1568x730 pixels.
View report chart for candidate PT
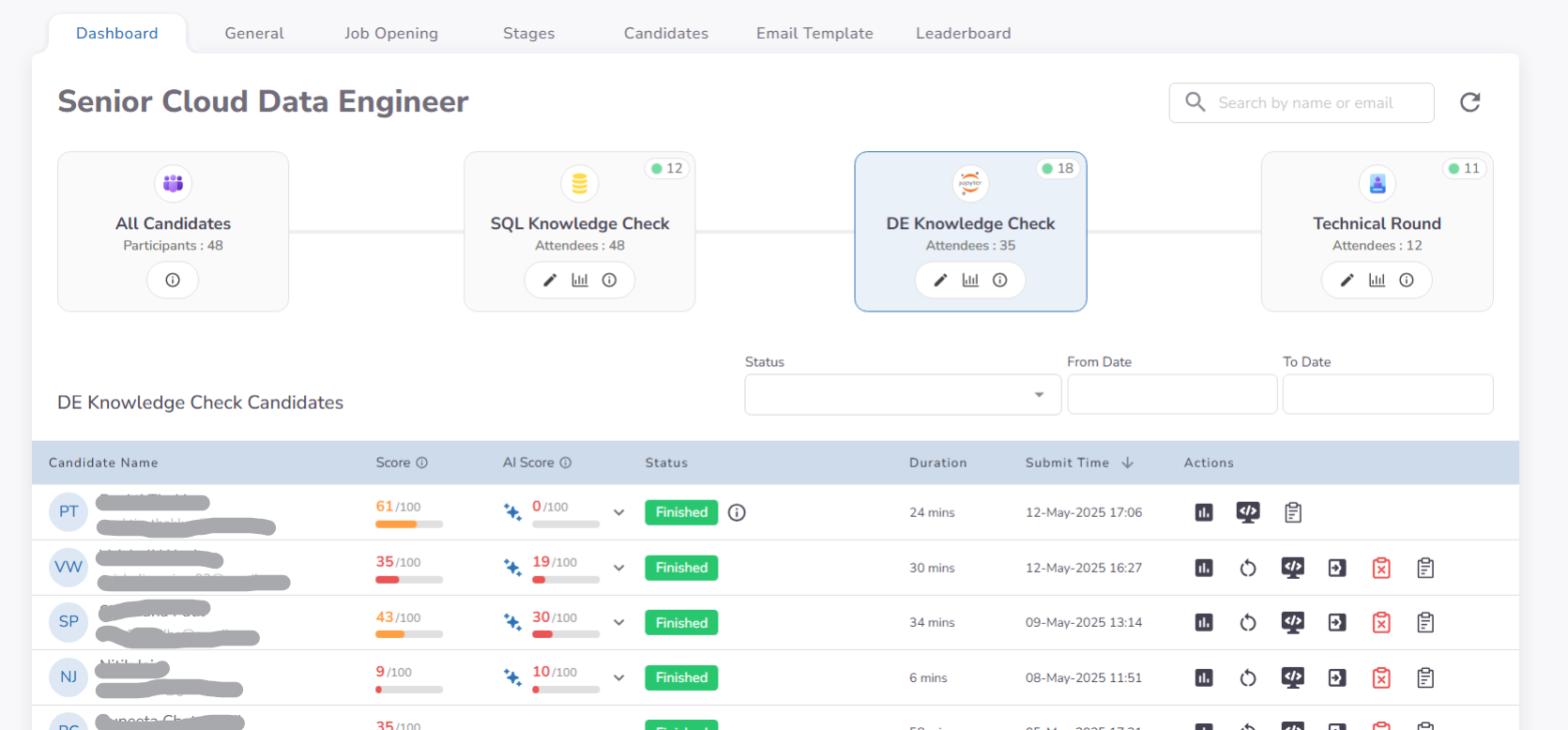click(x=1204, y=512)
